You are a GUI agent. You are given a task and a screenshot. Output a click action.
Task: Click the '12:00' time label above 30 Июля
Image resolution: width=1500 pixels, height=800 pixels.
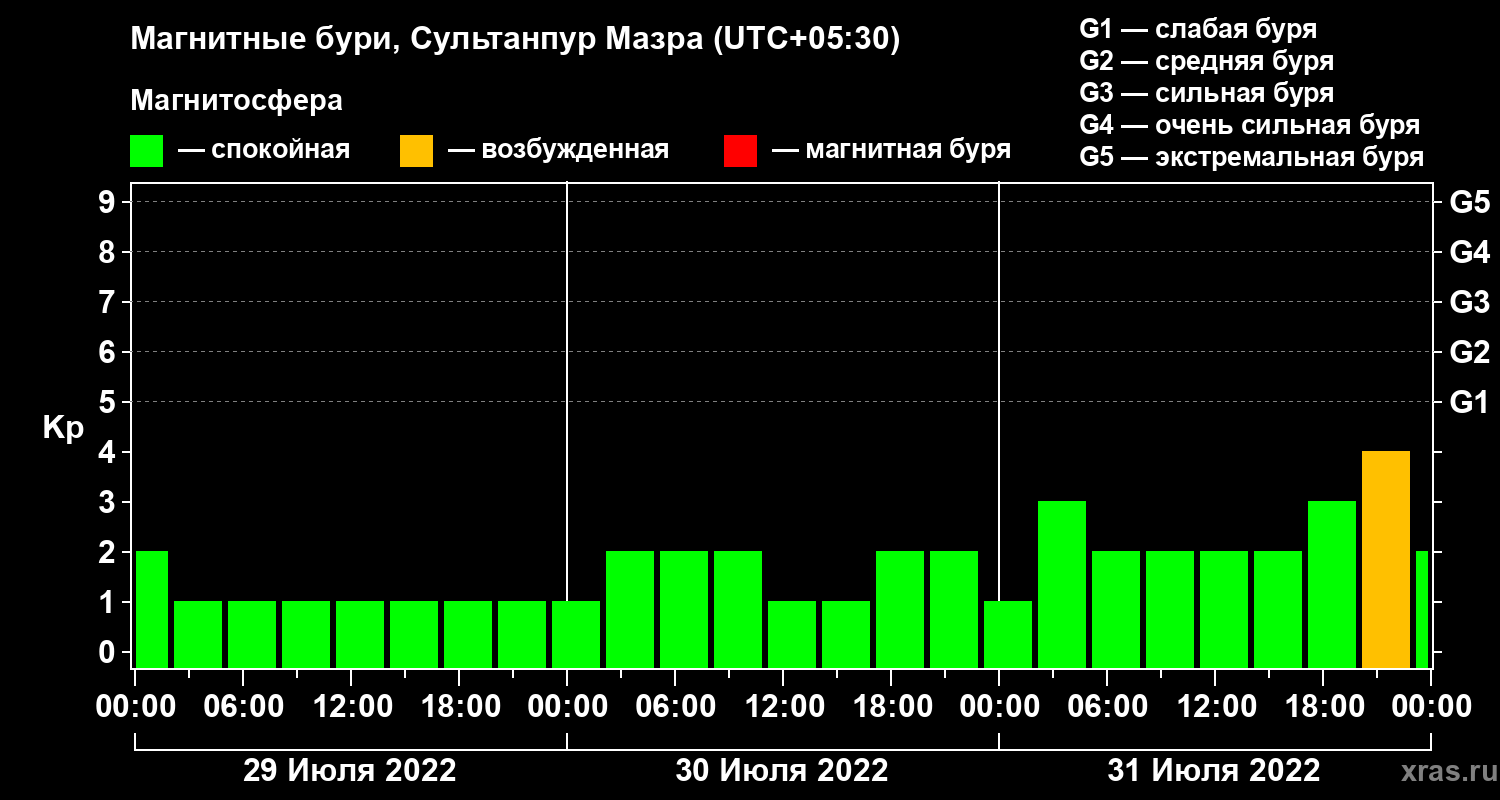point(783,706)
